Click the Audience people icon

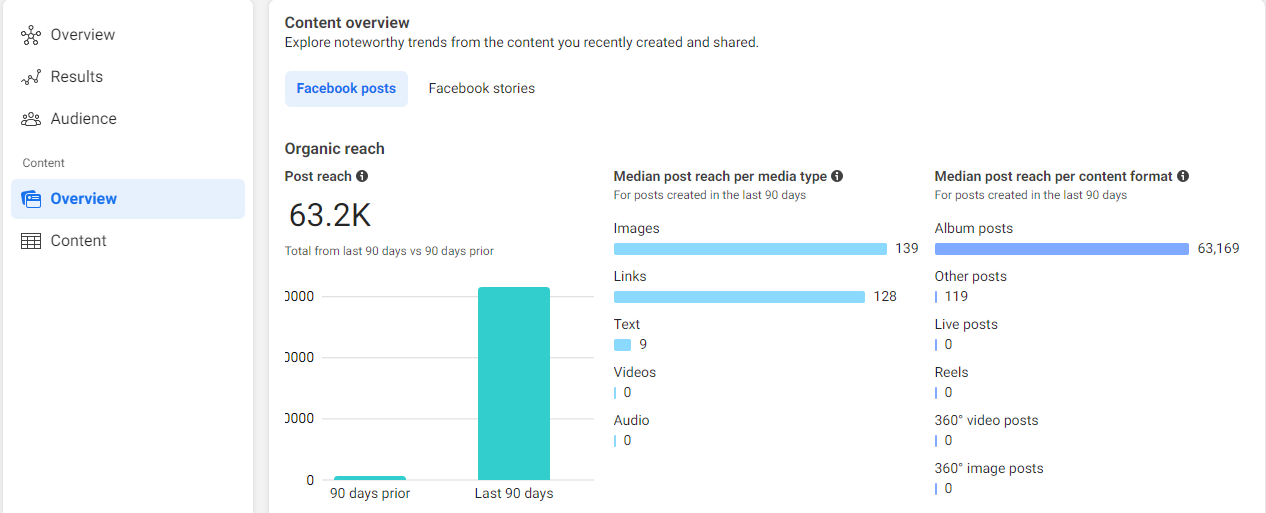click(x=31, y=119)
